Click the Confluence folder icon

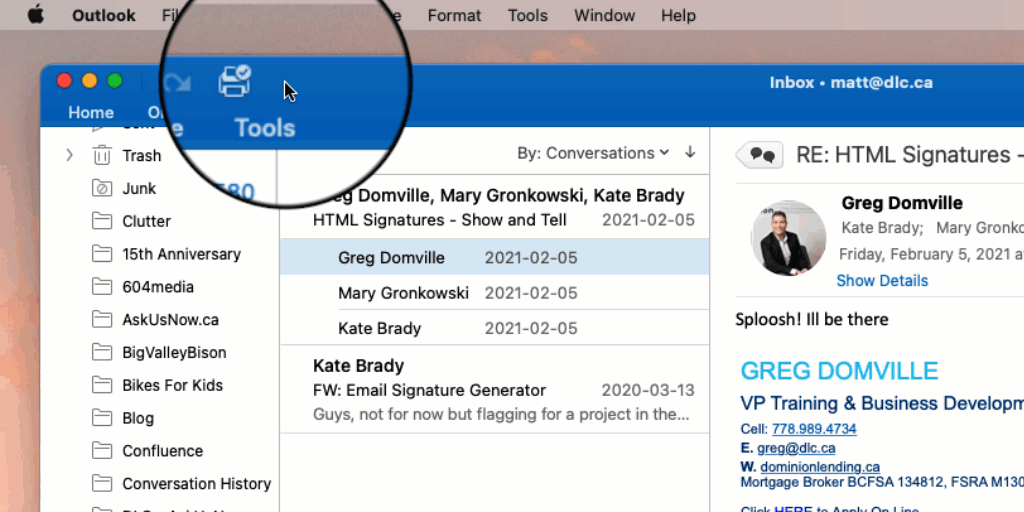[x=101, y=451]
